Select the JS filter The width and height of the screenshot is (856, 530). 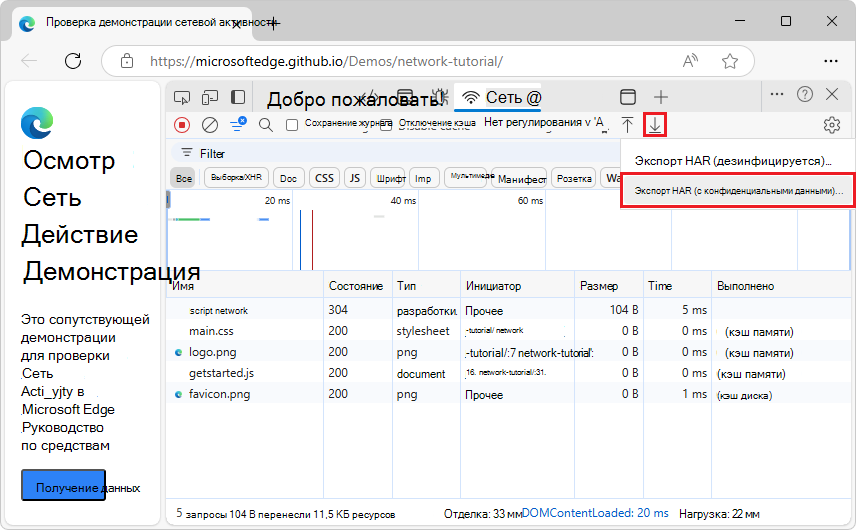coord(355,178)
